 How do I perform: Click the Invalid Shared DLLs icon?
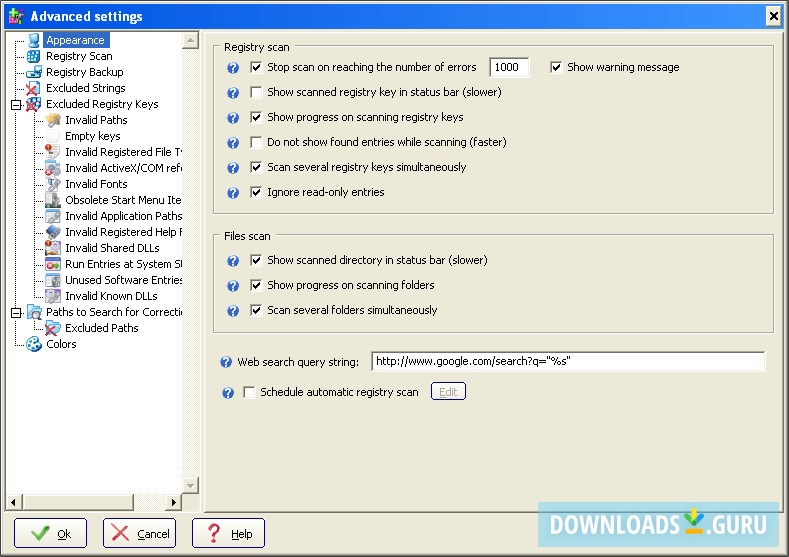(x=53, y=248)
